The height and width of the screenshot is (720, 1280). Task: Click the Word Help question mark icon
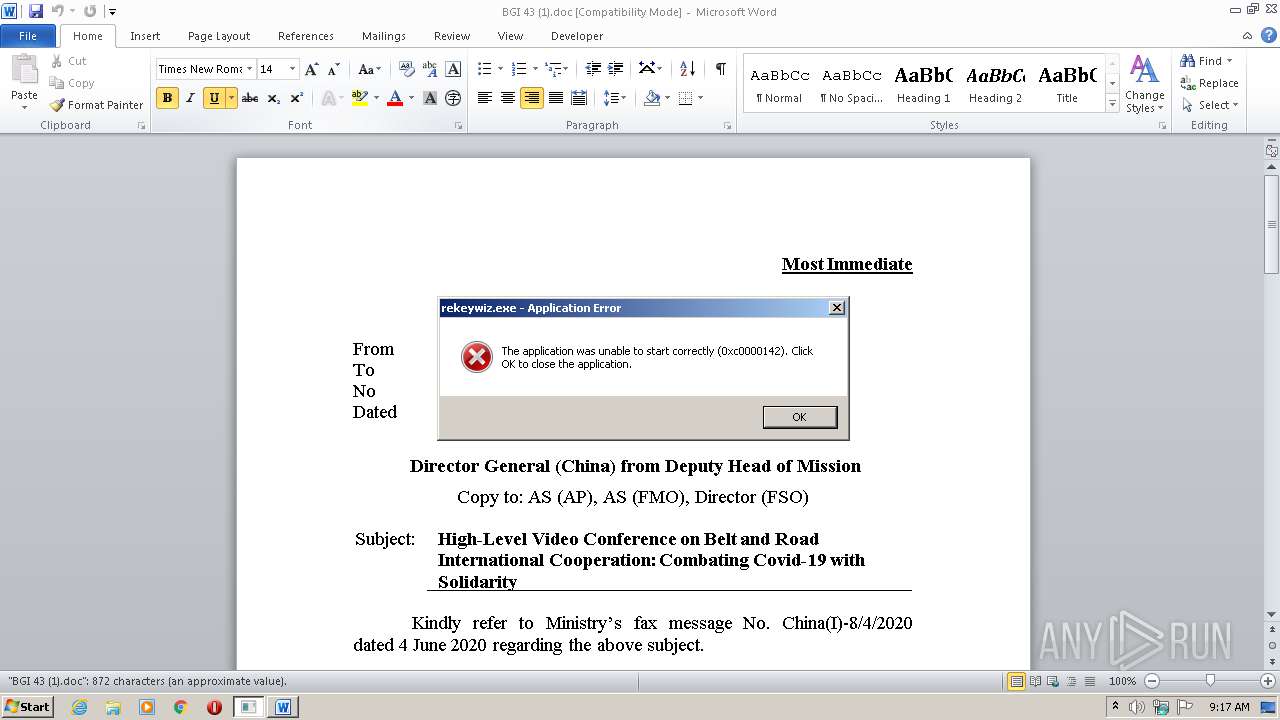click(1269, 35)
